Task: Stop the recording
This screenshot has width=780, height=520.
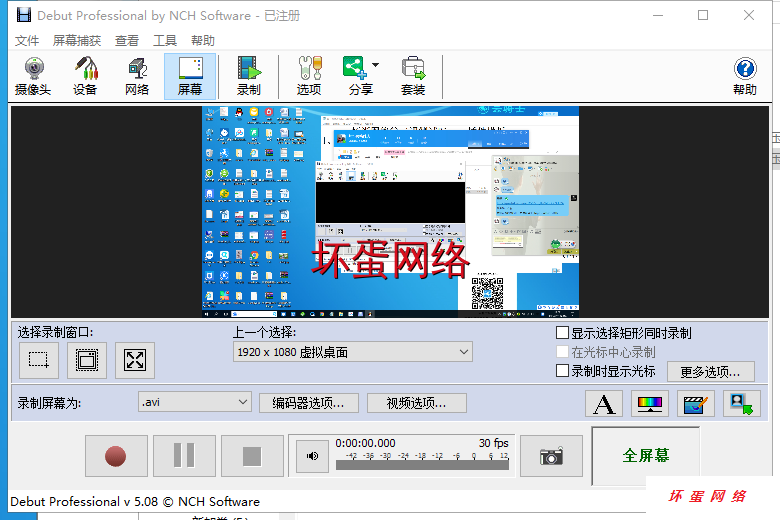Action: (252, 456)
